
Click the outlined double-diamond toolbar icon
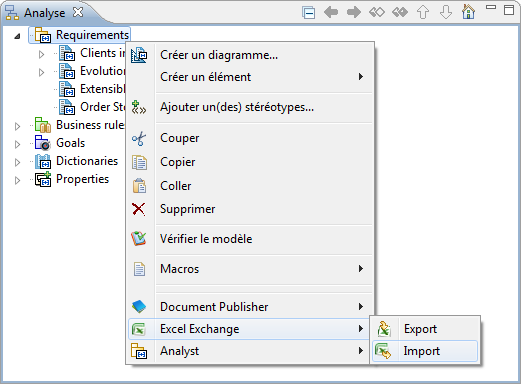(x=377, y=13)
